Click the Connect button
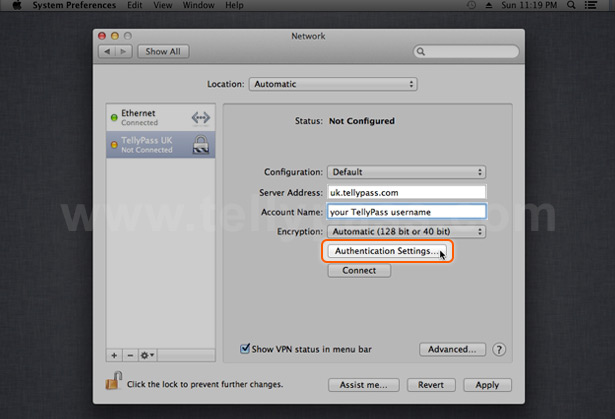This screenshot has width=615, height=419. [359, 270]
